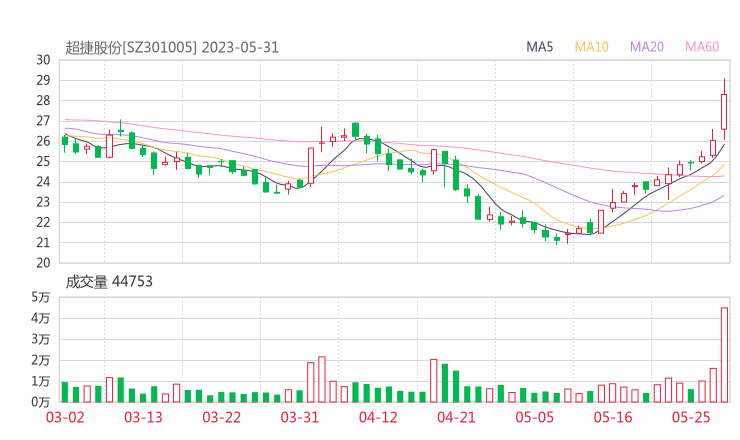Click the price axis value 24
Image resolution: width=740 pixels, height=440 pixels.
pyautogui.click(x=43, y=182)
